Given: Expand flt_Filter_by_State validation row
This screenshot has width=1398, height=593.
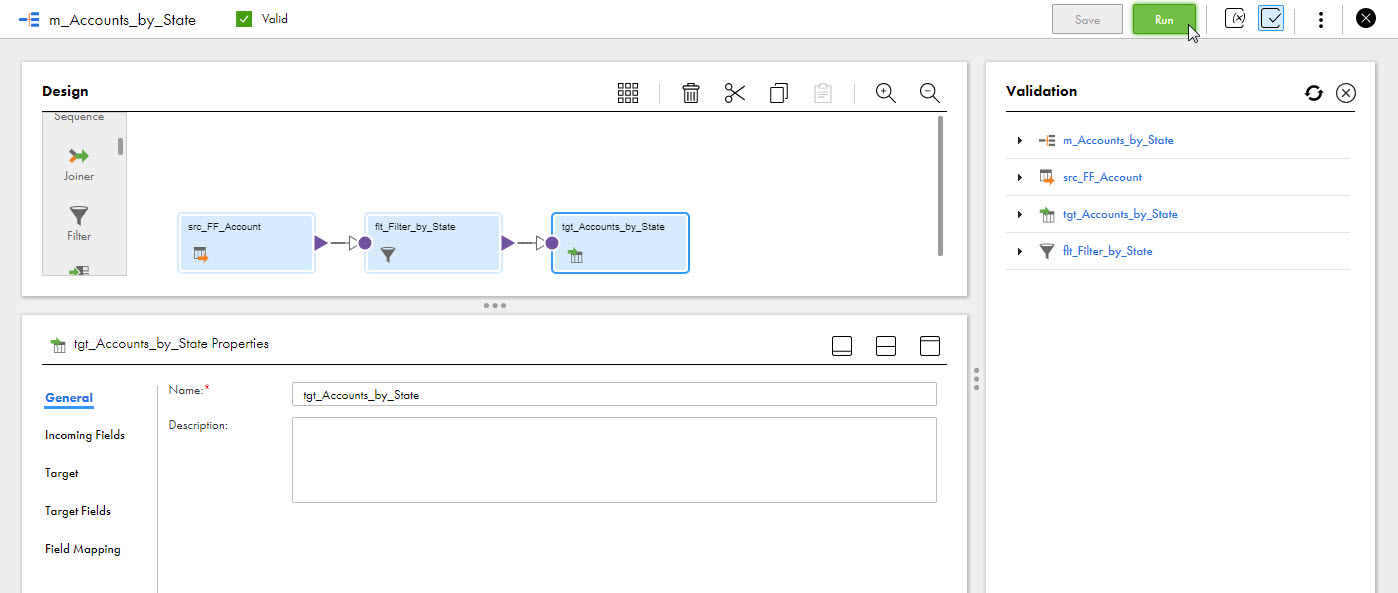Looking at the screenshot, I should pos(1020,251).
